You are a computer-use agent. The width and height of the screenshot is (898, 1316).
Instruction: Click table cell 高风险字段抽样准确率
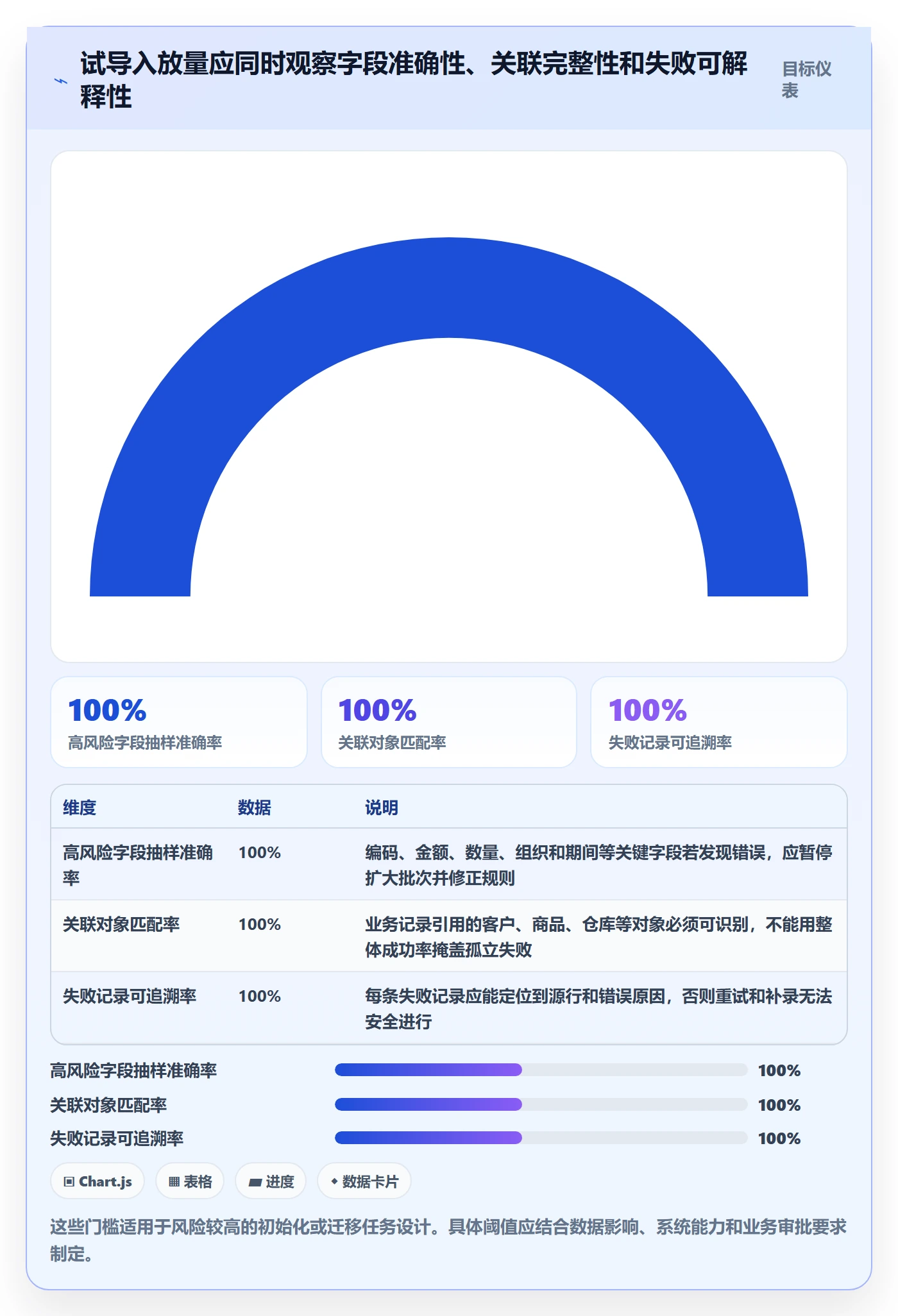click(138, 865)
